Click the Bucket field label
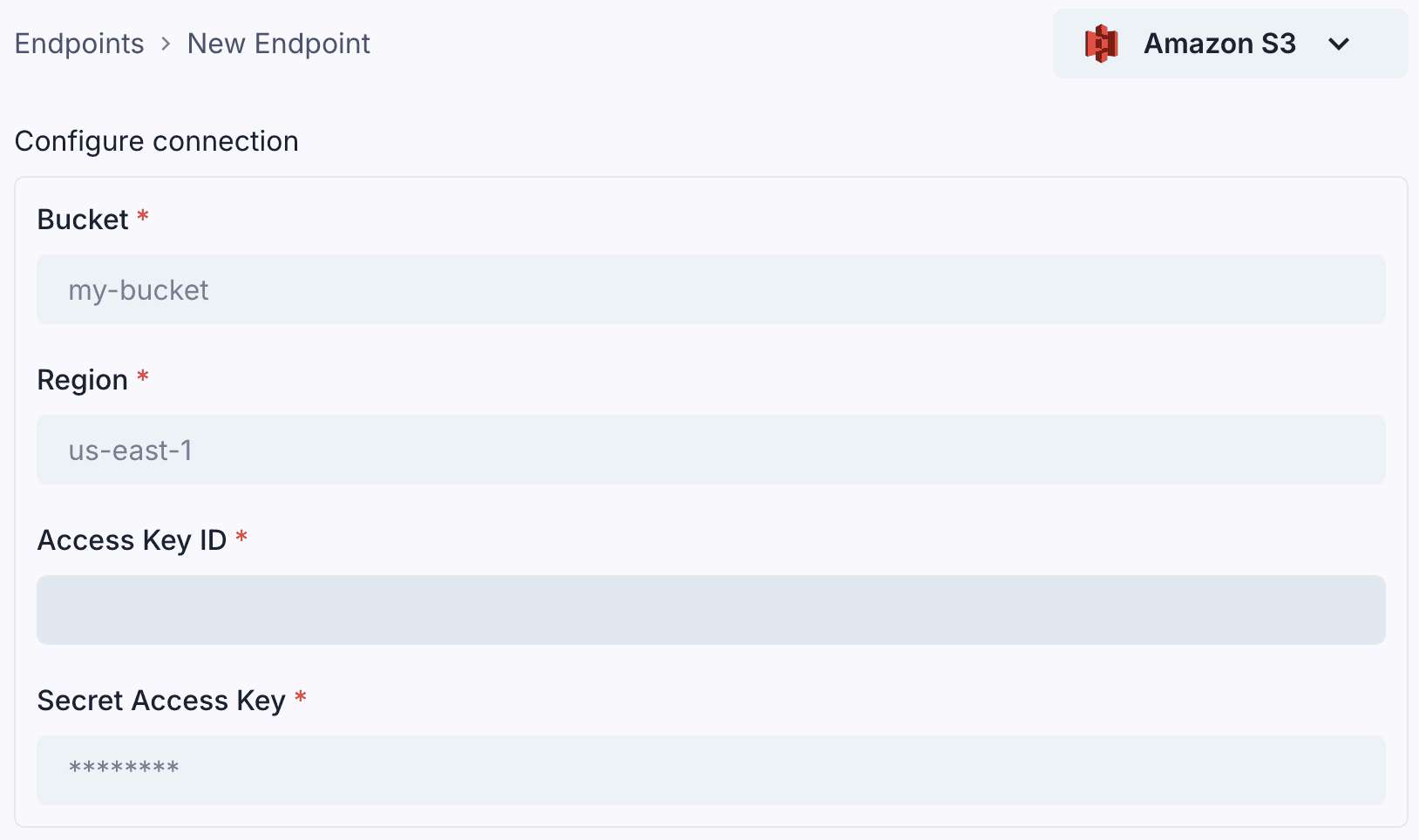 pyautogui.click(x=83, y=219)
